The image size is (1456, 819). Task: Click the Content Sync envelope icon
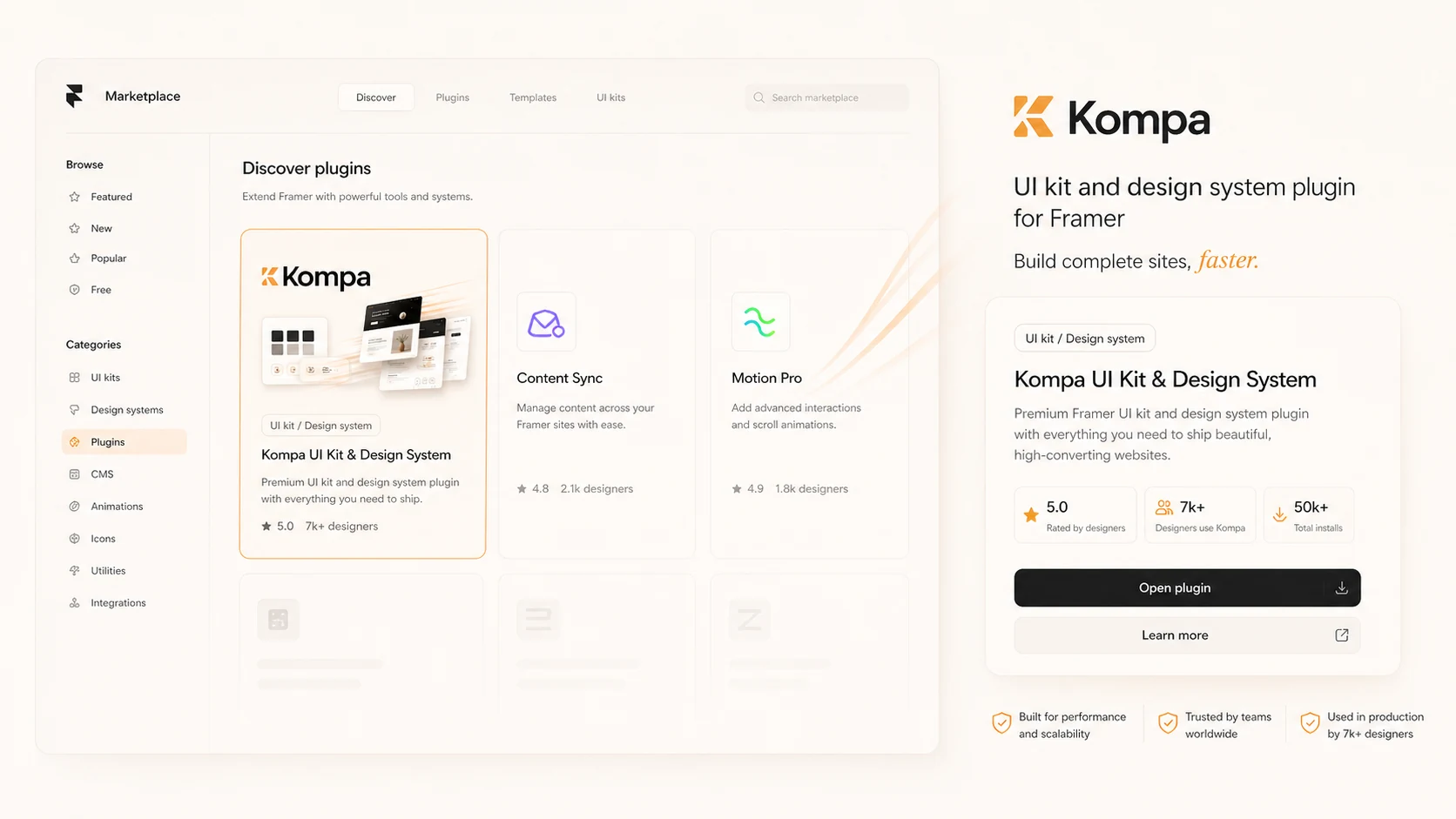546,322
